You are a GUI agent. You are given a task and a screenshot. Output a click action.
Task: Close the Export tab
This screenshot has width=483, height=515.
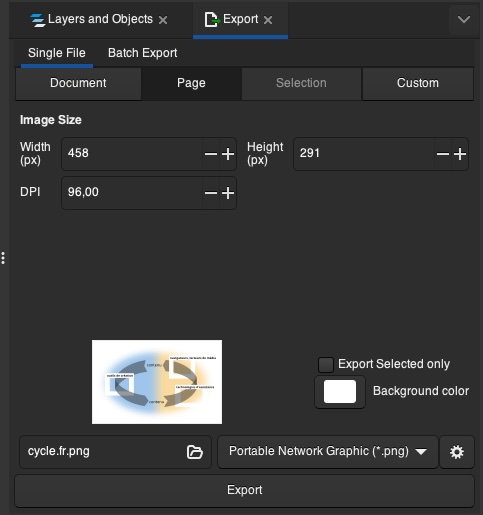(268, 20)
